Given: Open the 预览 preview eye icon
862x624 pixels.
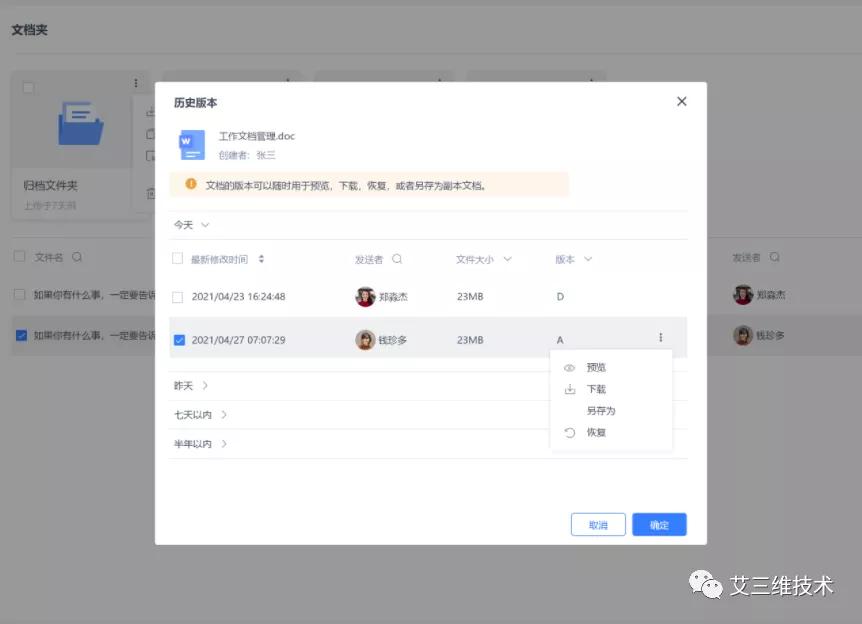Looking at the screenshot, I should (569, 366).
